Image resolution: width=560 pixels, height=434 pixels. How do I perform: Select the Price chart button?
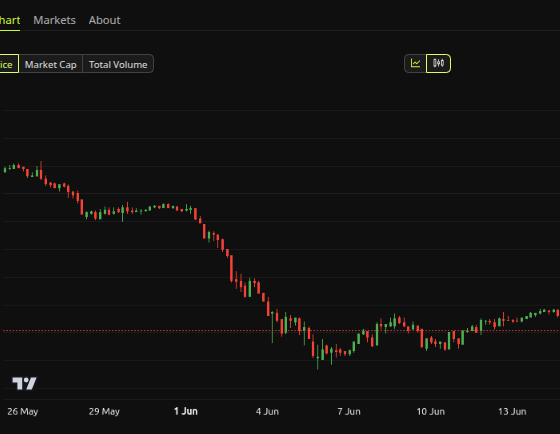point(9,64)
